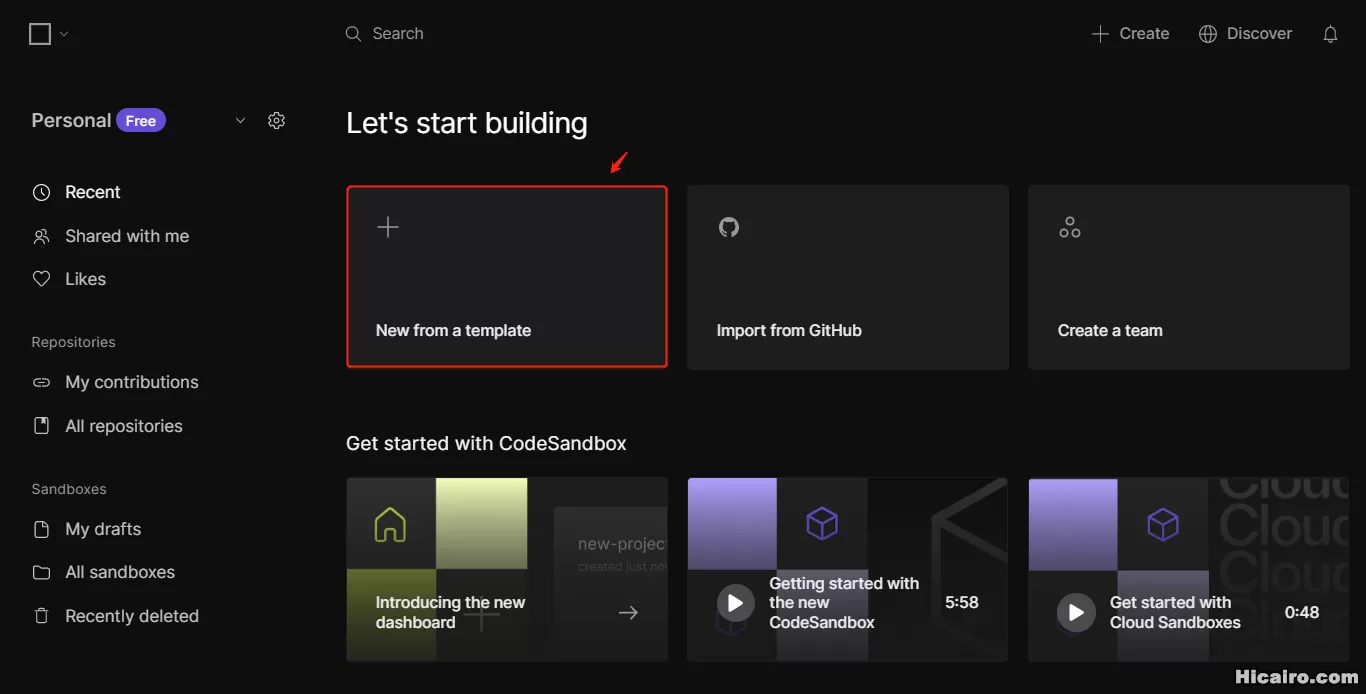Image resolution: width=1366 pixels, height=694 pixels.
Task: Click cube icon on Getting started video
Action: click(x=822, y=523)
